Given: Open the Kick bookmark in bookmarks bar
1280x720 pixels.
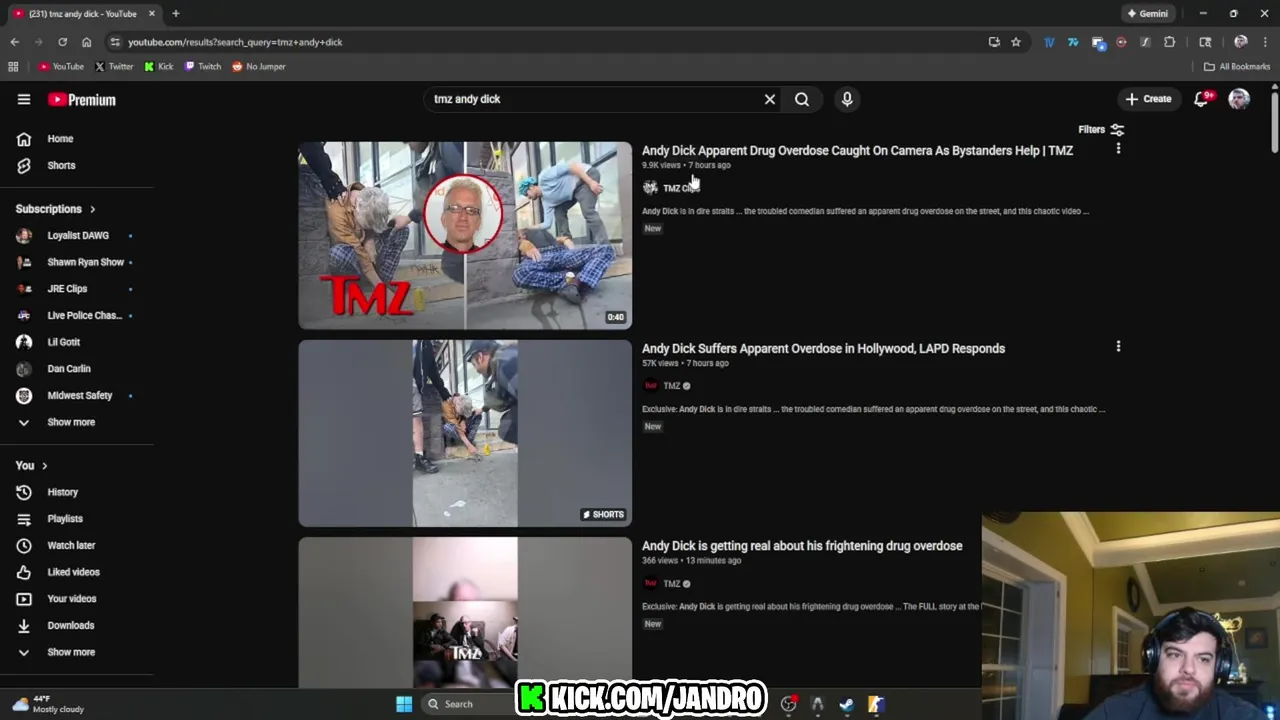Looking at the screenshot, I should point(159,67).
